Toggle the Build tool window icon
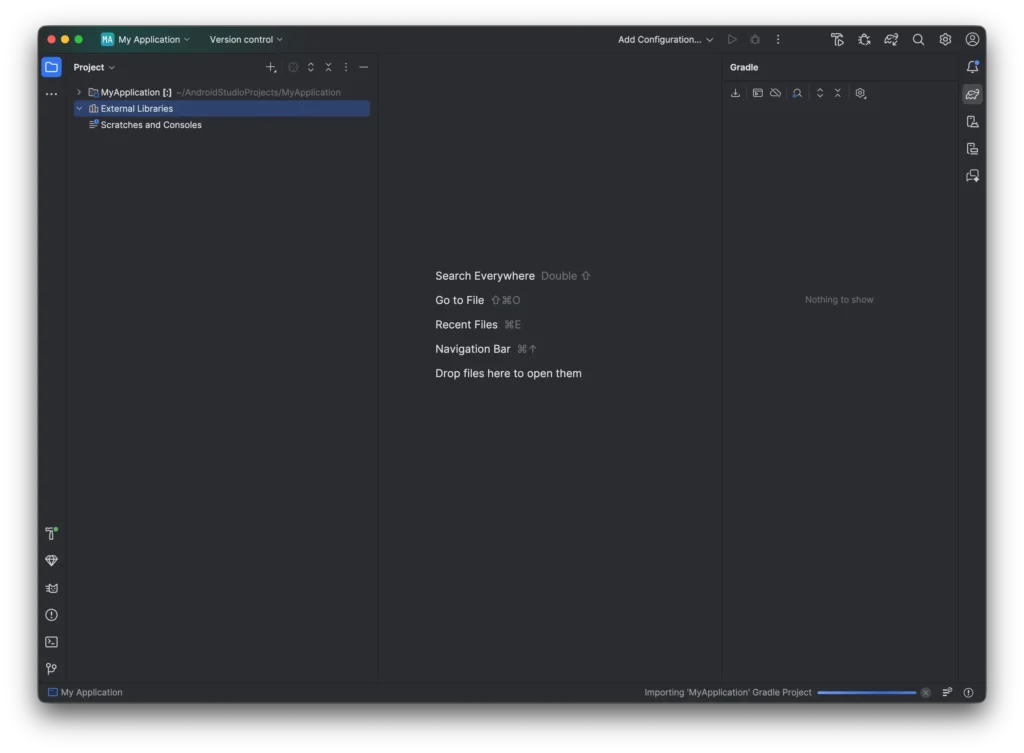 (x=51, y=533)
